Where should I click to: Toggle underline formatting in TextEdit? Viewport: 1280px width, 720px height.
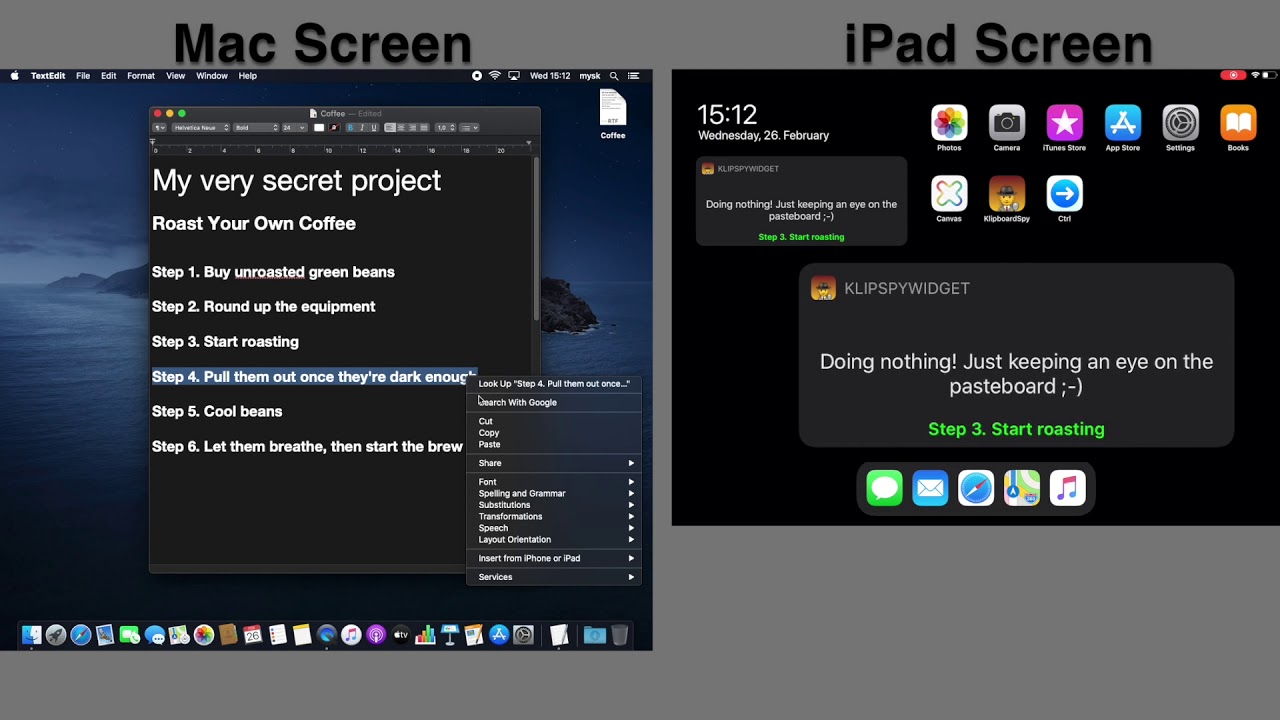pyautogui.click(x=374, y=127)
